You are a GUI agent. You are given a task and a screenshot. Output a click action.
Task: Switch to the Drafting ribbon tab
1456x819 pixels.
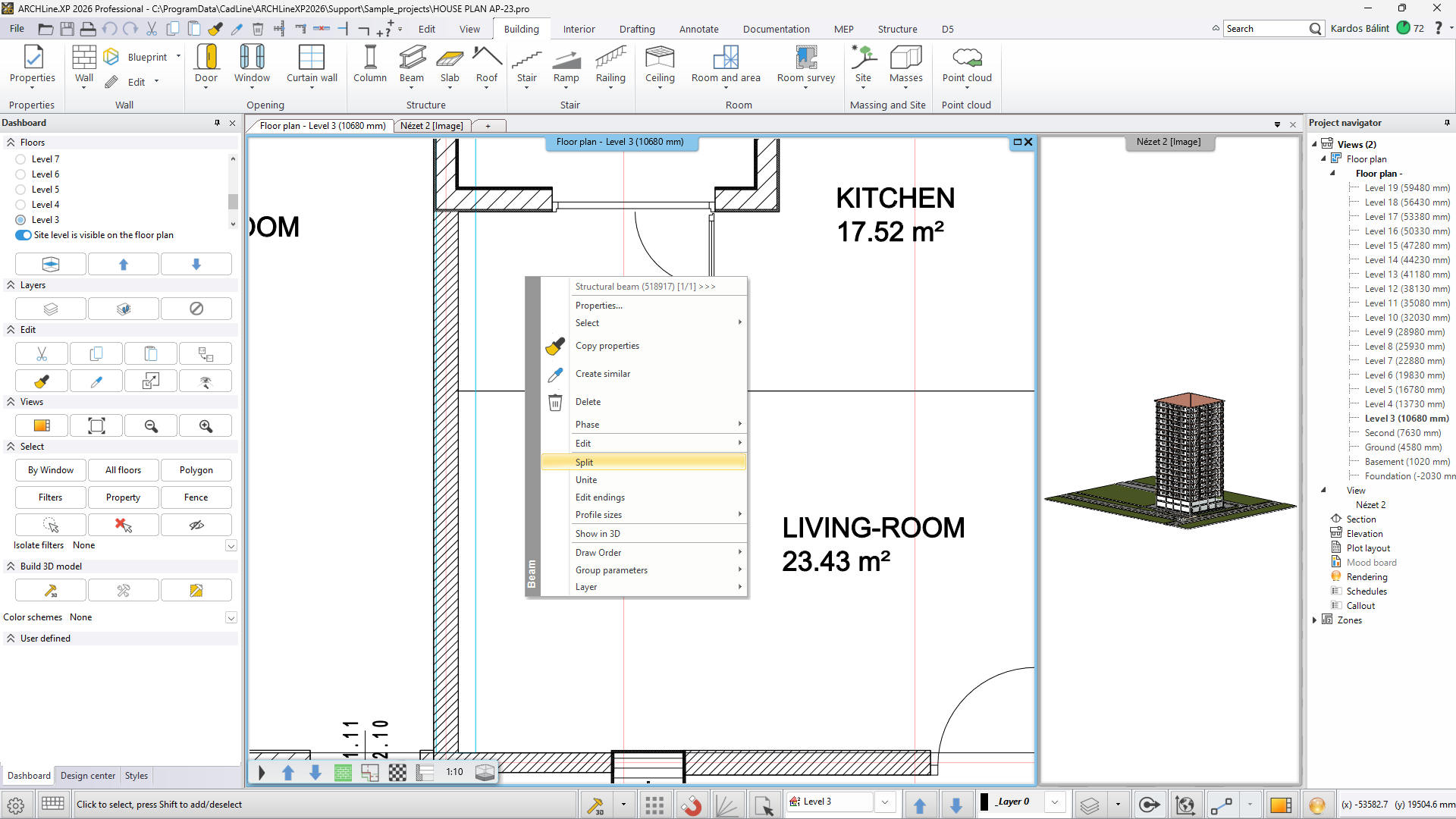tap(636, 29)
